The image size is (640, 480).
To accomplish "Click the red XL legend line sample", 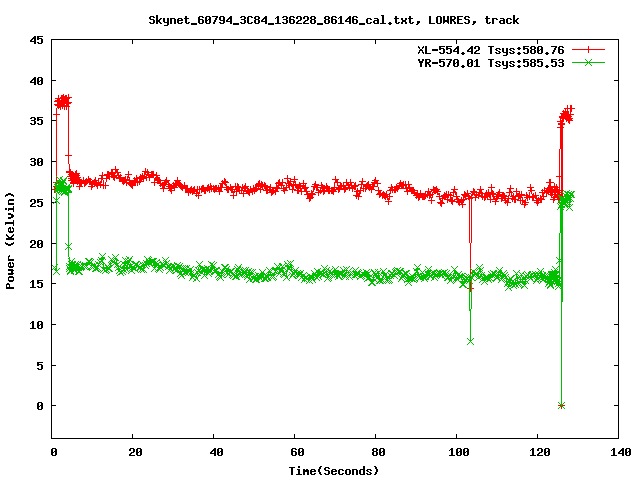I will (588, 50).
